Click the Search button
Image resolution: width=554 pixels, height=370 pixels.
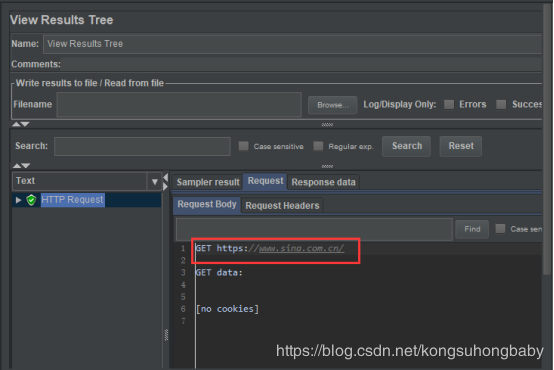[x=406, y=146]
